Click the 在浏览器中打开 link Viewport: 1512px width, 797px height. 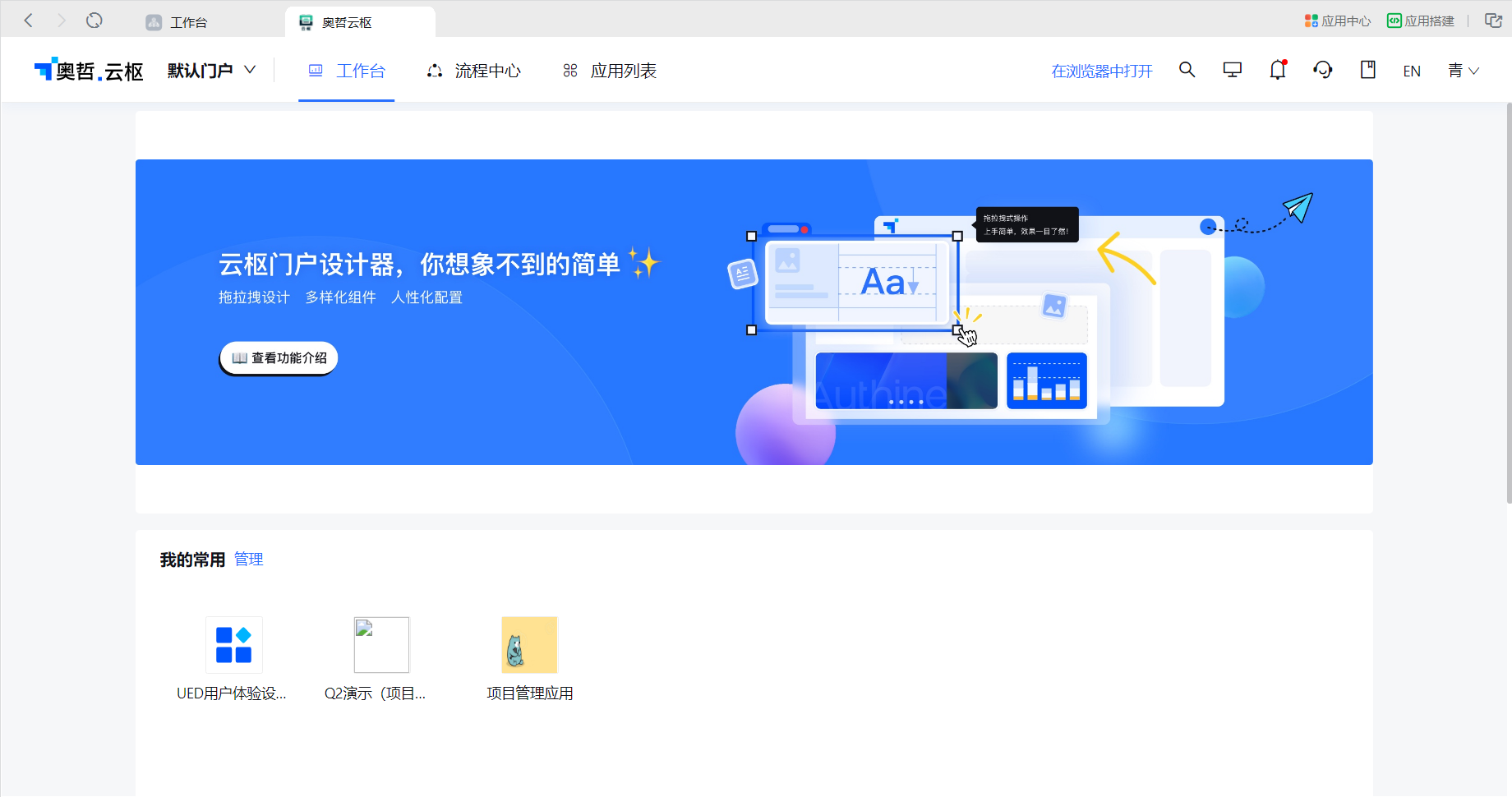pos(1102,71)
